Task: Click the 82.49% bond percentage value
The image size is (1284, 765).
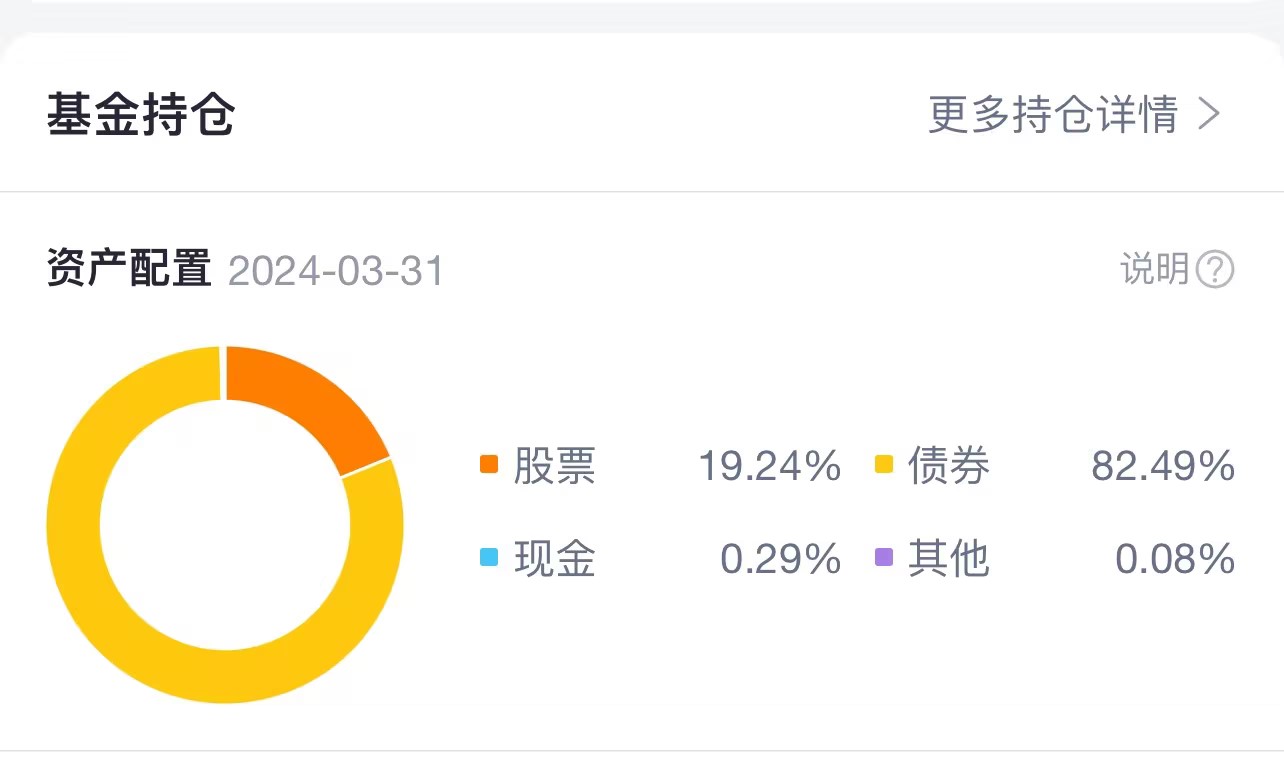Action: [1163, 466]
